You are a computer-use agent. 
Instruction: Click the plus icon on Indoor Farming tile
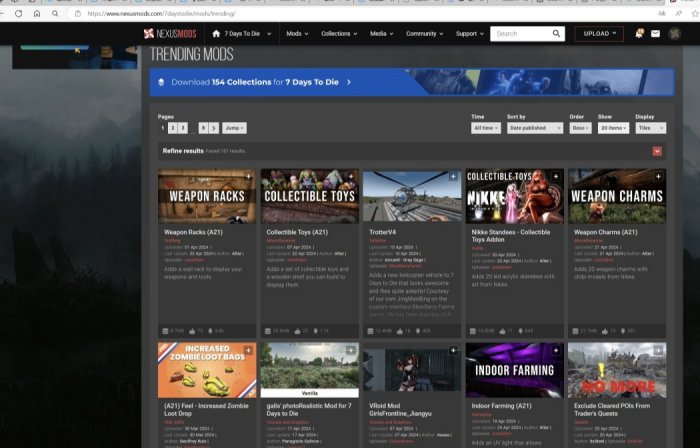point(556,351)
